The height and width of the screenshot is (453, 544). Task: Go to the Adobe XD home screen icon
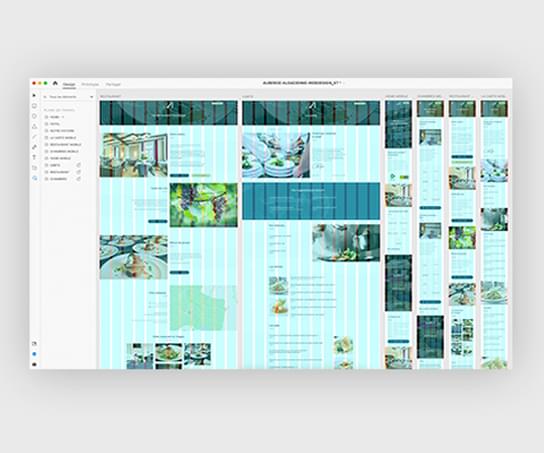tap(55, 83)
